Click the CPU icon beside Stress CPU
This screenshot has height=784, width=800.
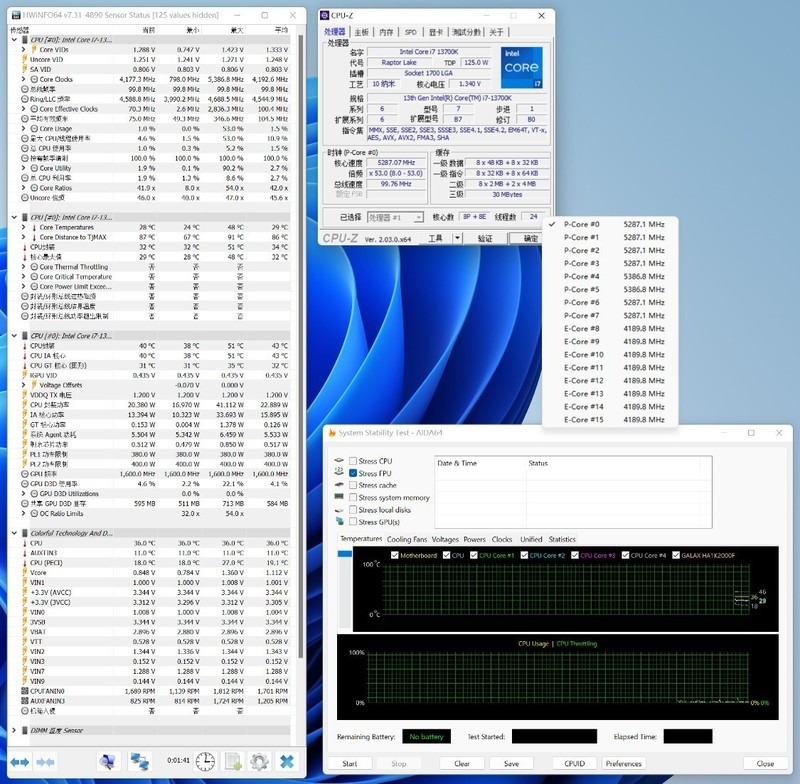tap(338, 460)
